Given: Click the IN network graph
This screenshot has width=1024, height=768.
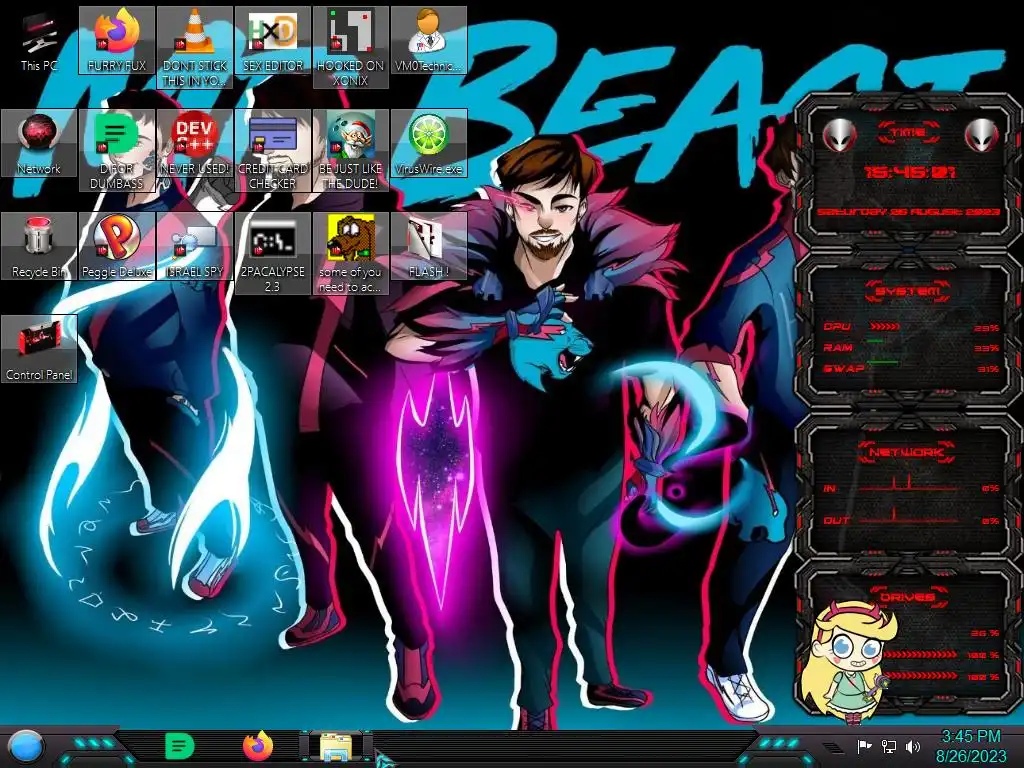Looking at the screenshot, I should (908, 483).
